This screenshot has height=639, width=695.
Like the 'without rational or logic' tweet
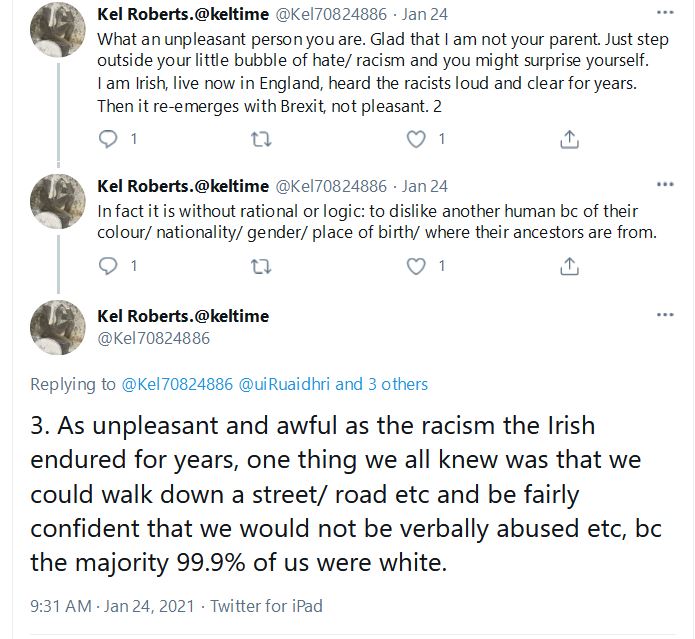[416, 266]
